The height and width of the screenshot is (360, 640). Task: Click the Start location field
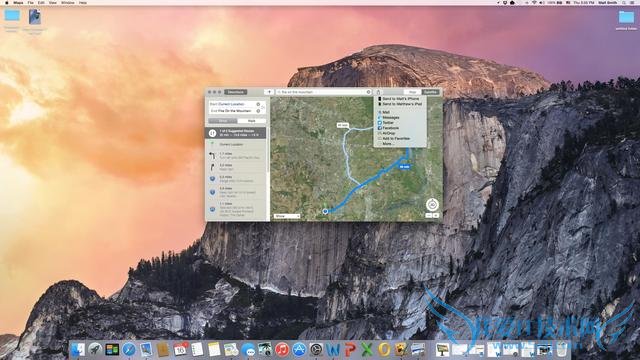[233, 104]
